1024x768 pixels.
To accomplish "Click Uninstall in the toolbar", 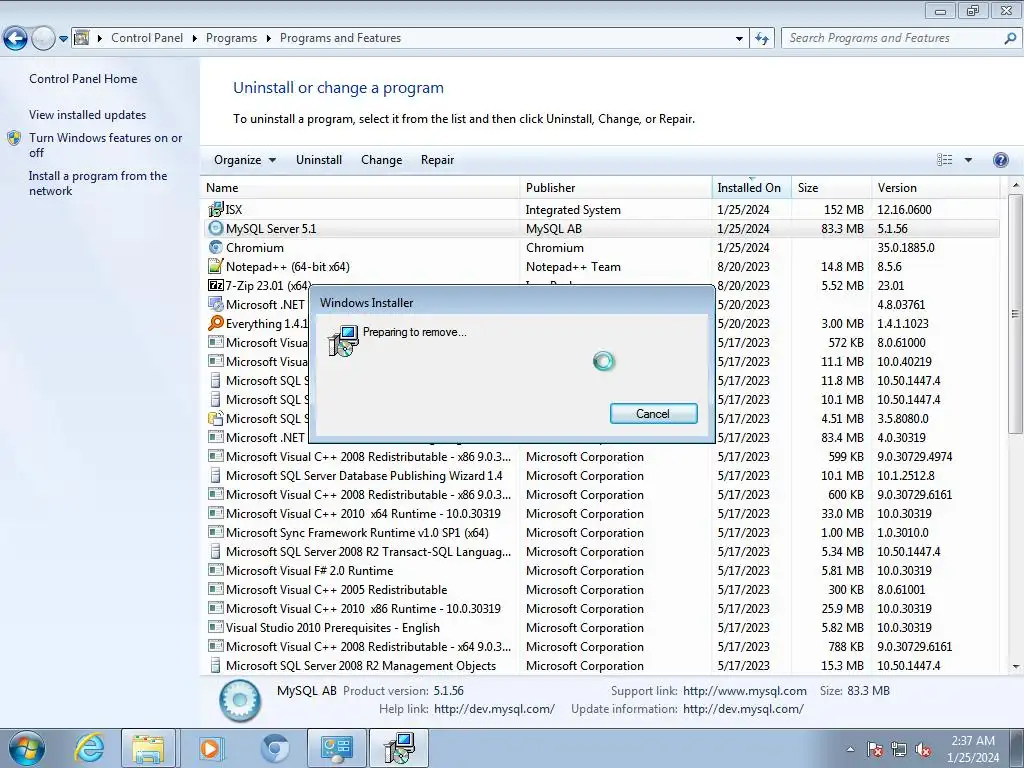I will pos(319,160).
